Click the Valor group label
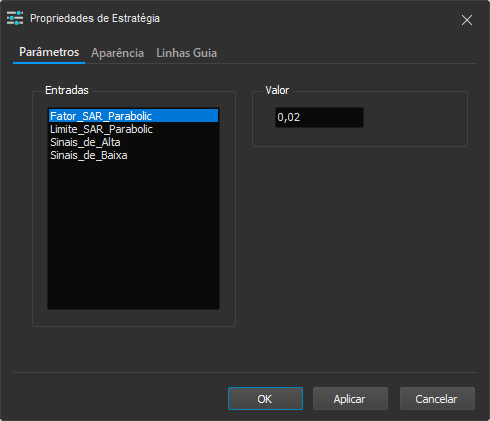490x421 pixels. (x=277, y=90)
